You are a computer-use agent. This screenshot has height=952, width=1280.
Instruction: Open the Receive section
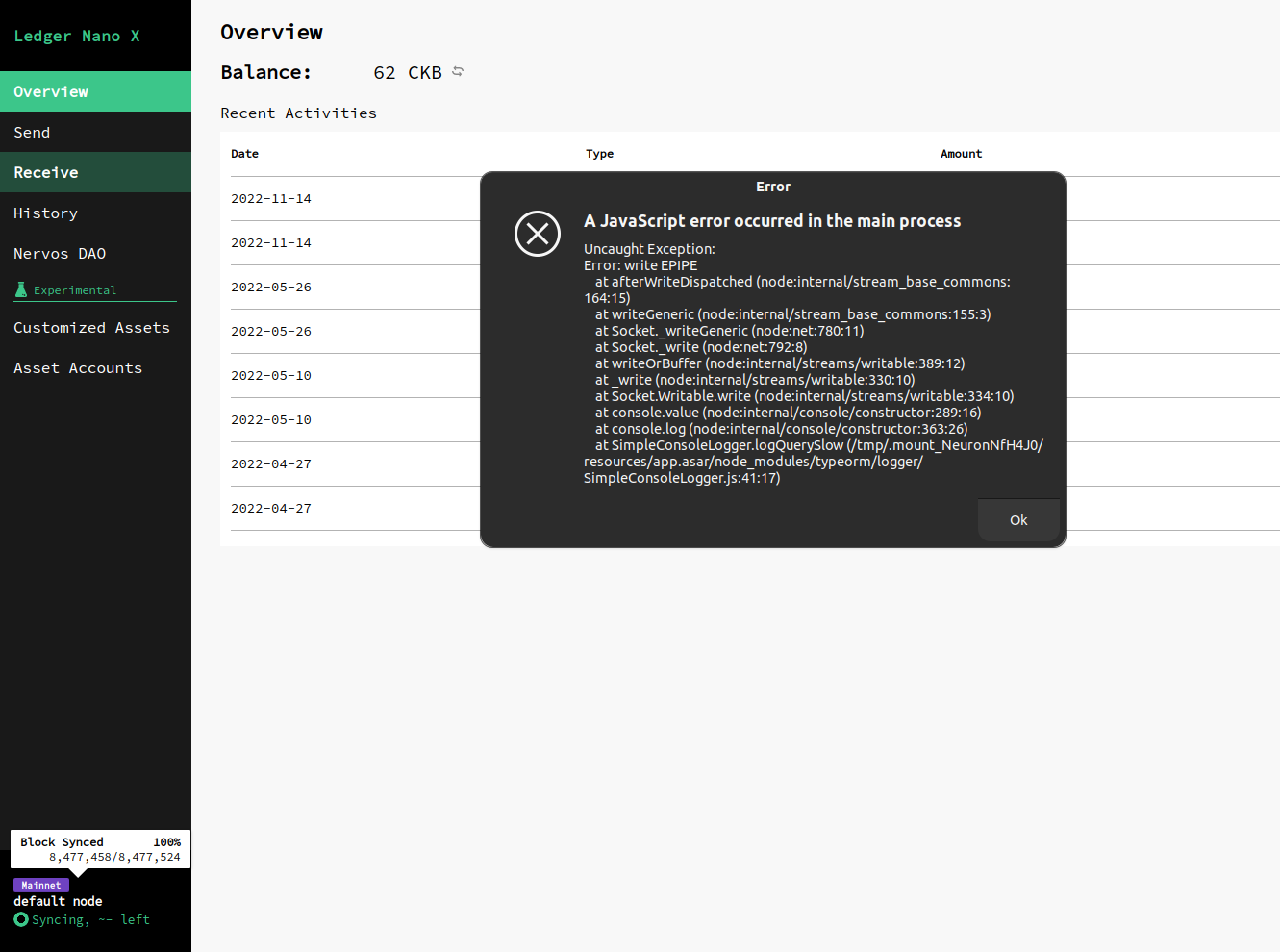(45, 172)
